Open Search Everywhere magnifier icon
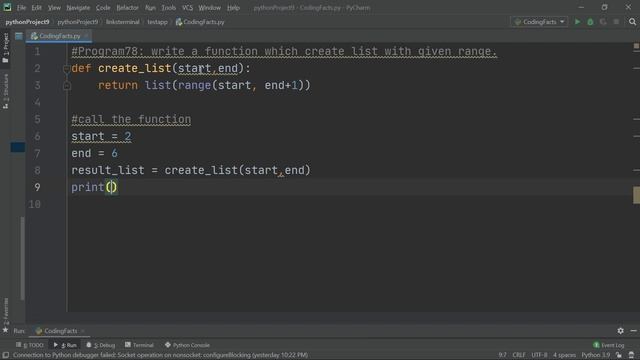 632,22
